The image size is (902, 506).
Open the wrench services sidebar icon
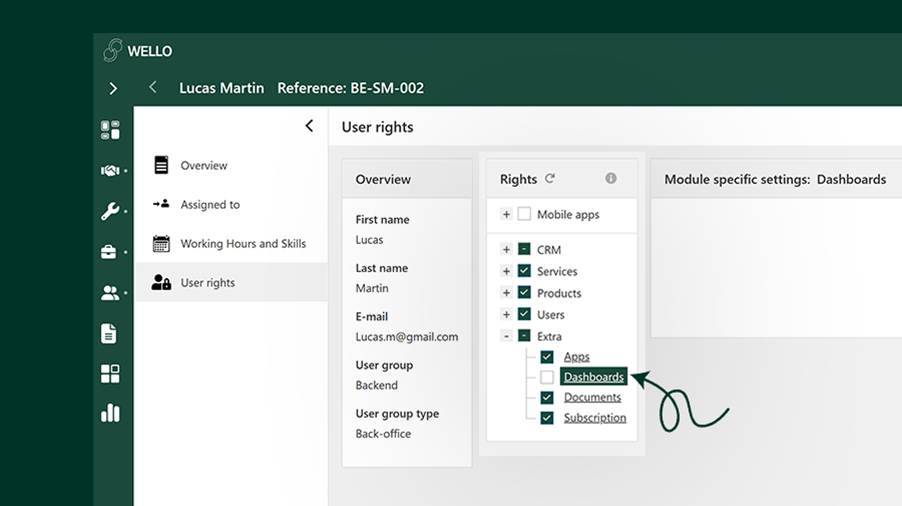tap(110, 211)
